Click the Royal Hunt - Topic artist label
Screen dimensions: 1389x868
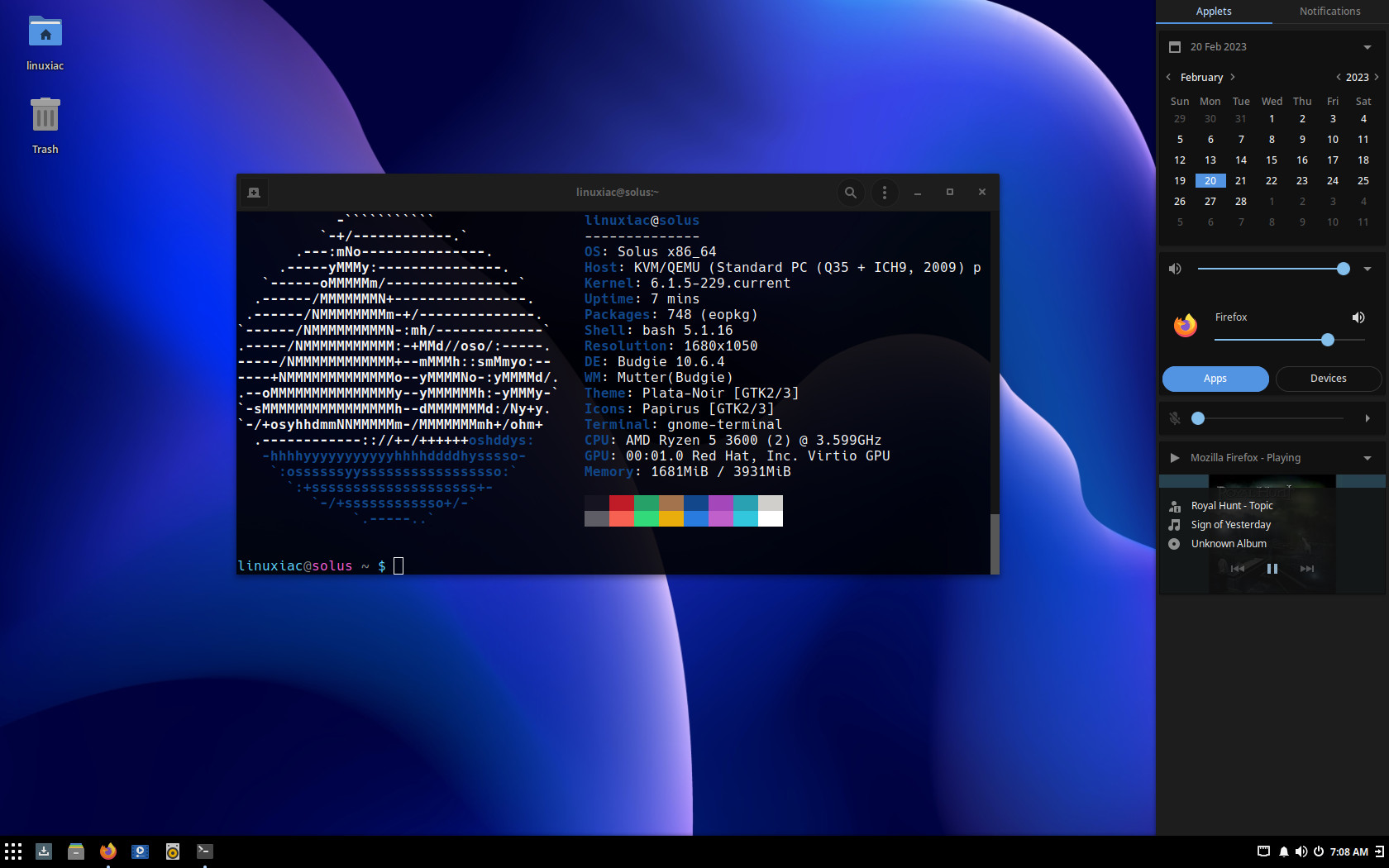point(1232,506)
